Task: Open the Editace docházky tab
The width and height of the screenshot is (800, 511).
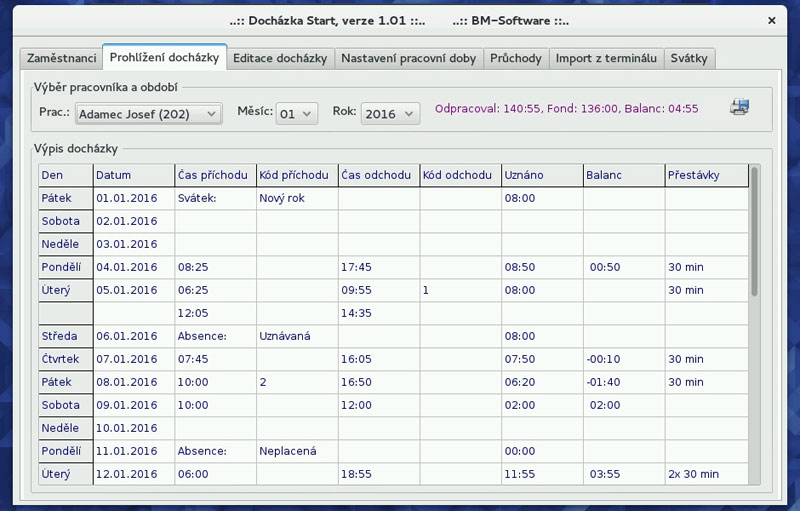Action: tap(280, 58)
